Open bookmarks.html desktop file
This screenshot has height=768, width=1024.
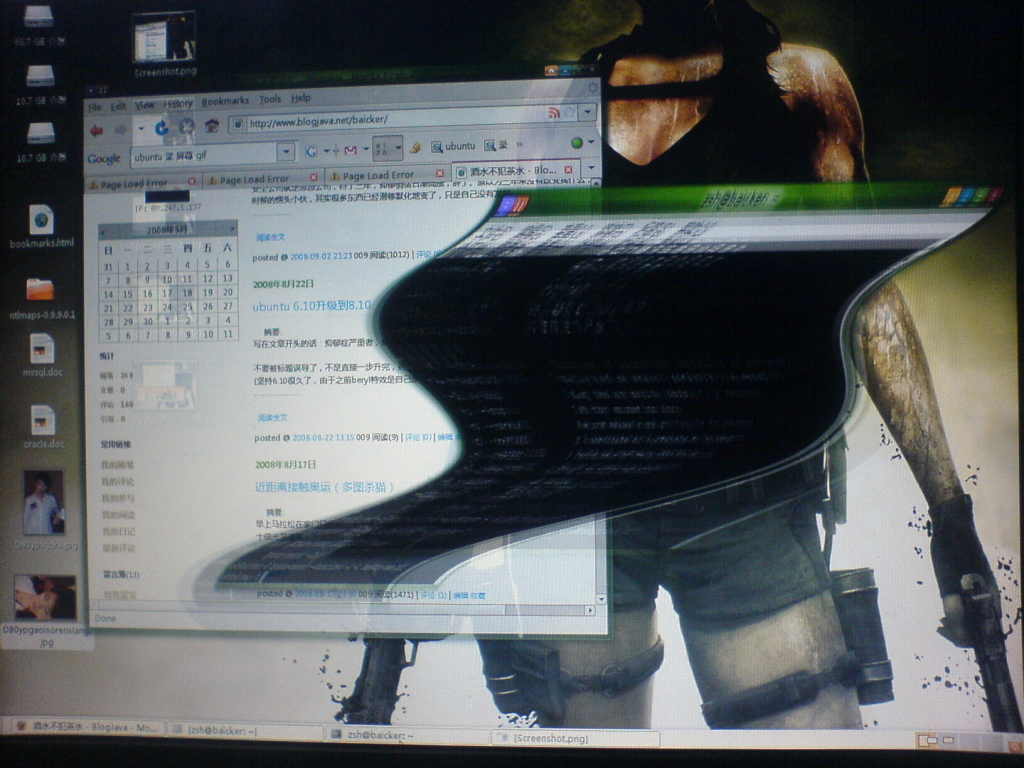[x=41, y=227]
